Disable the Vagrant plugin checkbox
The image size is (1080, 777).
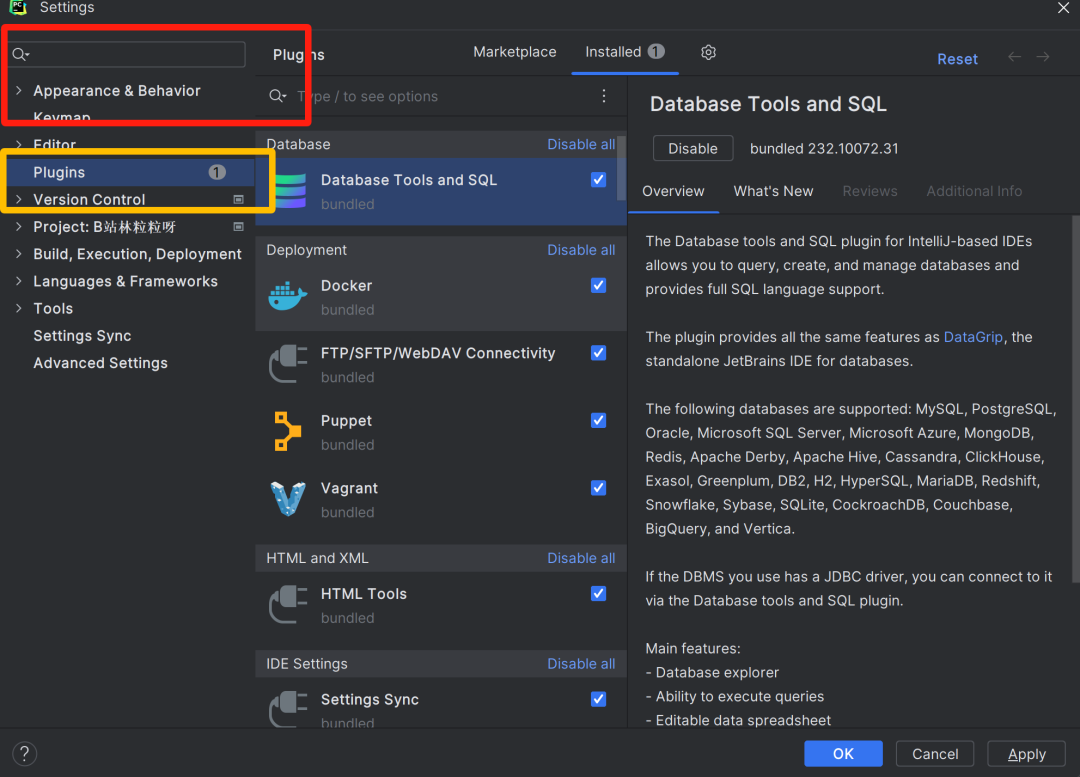click(599, 488)
